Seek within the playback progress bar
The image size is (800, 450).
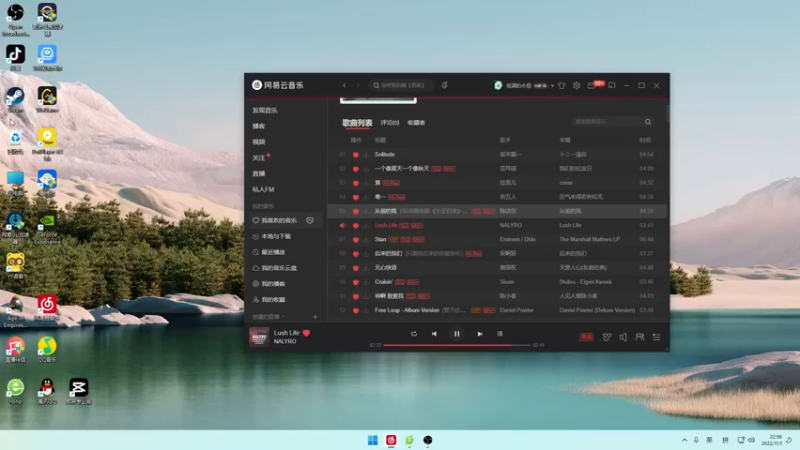tap(457, 345)
